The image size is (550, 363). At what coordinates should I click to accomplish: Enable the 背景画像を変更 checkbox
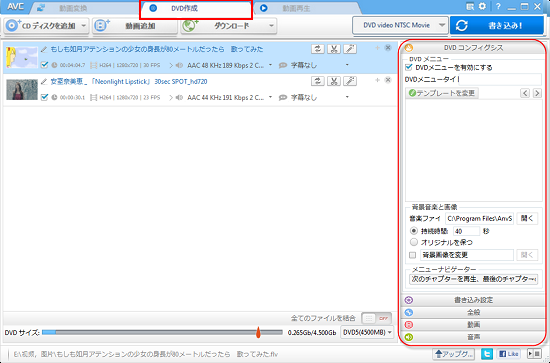click(x=412, y=255)
